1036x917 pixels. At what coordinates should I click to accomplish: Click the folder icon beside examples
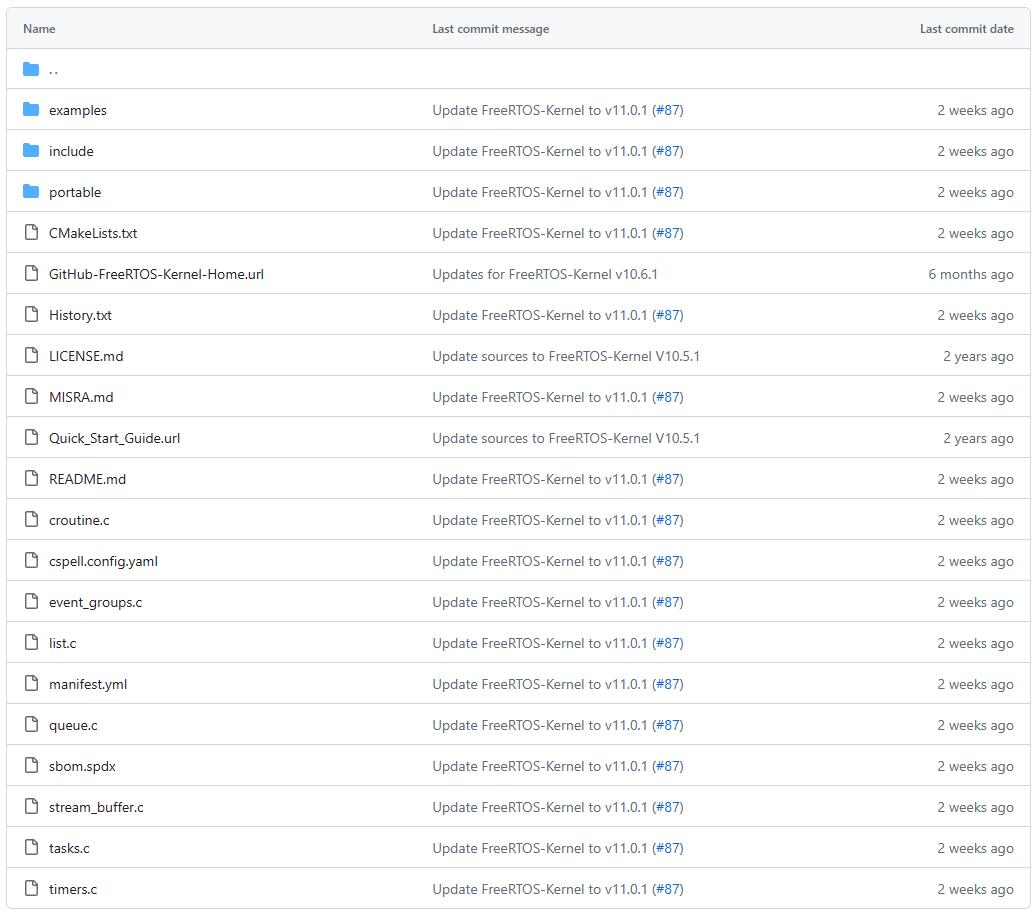tap(31, 110)
